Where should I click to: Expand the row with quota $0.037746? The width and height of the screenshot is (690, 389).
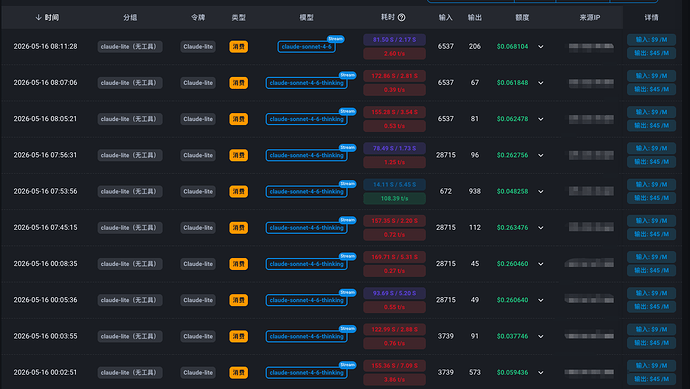(x=541, y=336)
